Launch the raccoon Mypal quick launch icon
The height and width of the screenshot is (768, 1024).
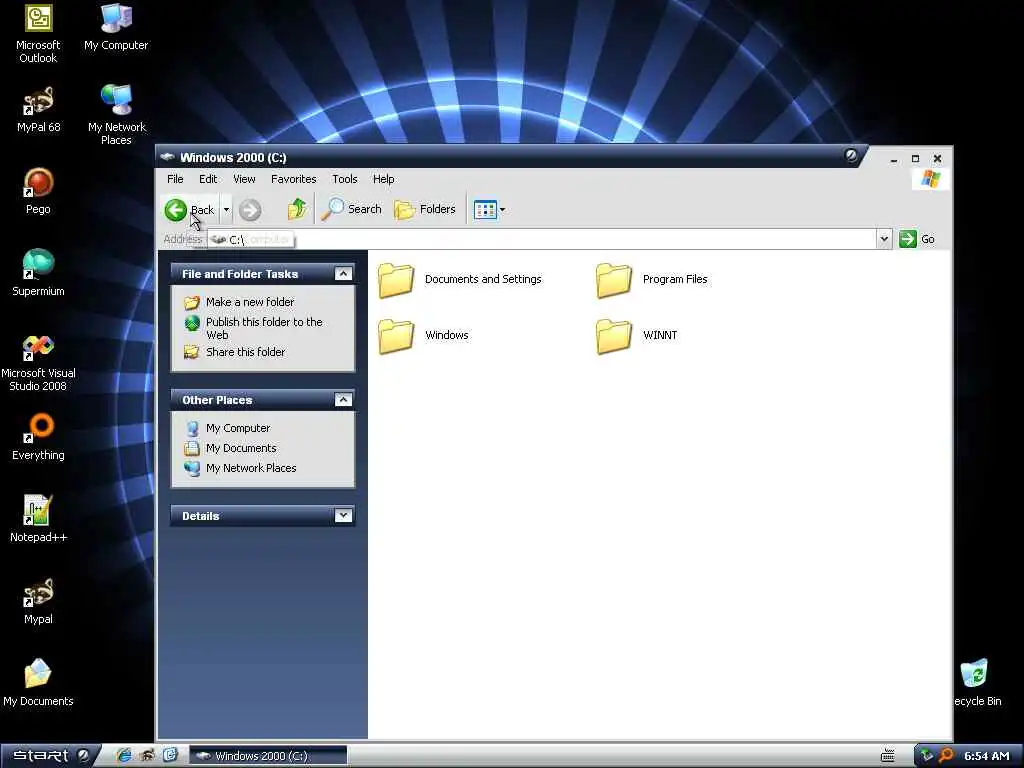[x=148, y=756]
